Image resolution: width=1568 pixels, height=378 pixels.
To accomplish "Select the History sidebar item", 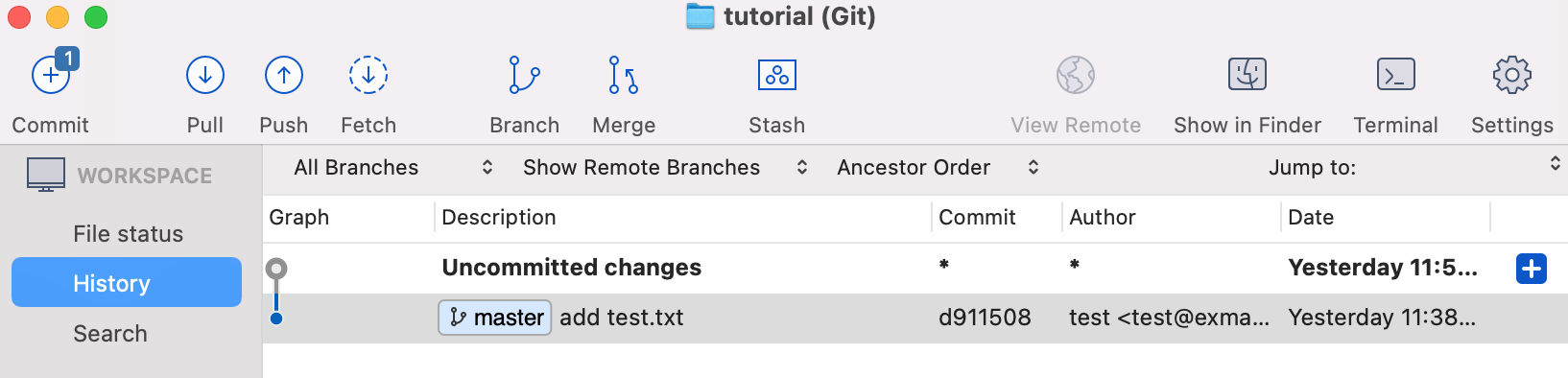I will 127,282.
